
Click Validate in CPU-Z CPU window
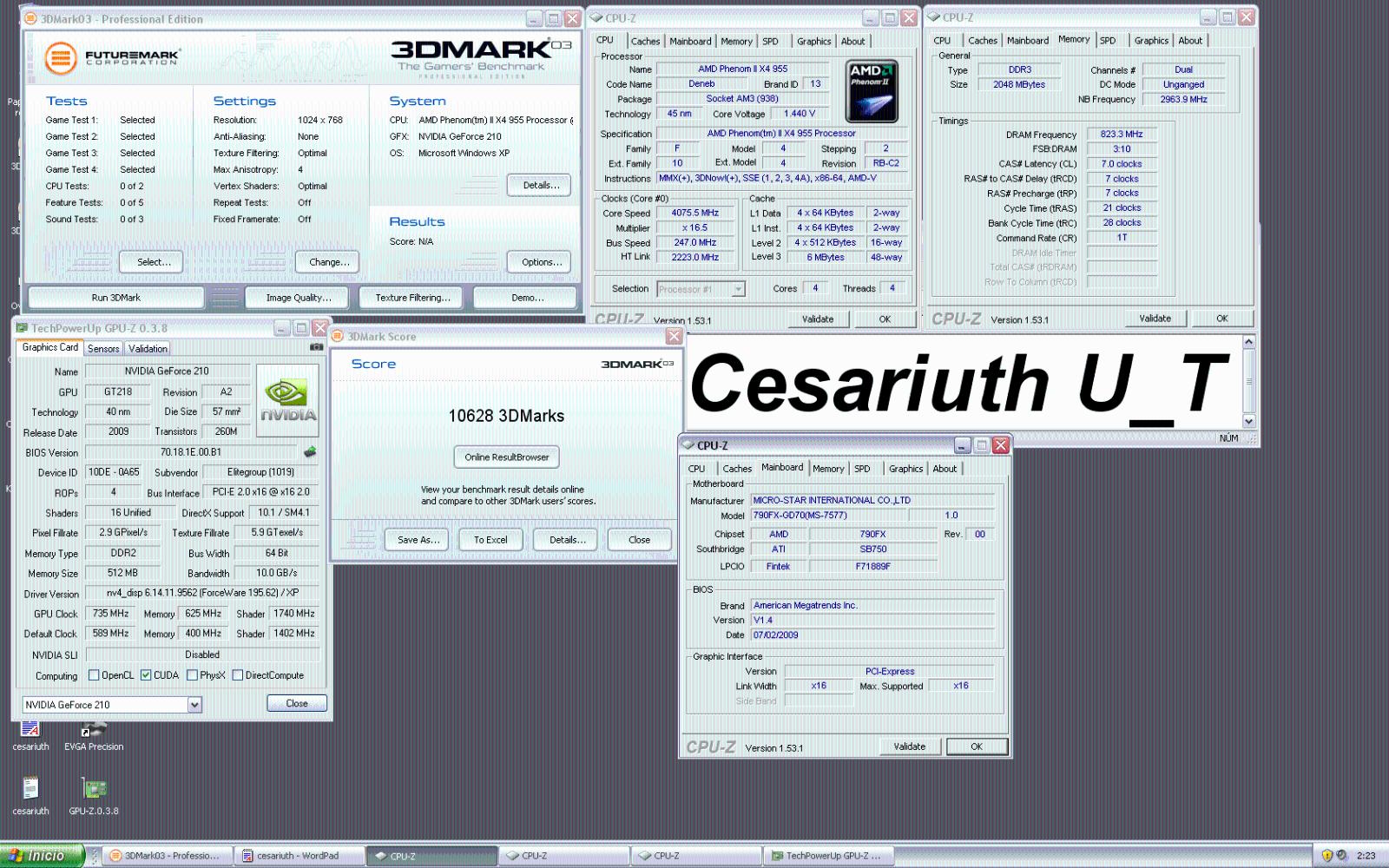(818, 319)
